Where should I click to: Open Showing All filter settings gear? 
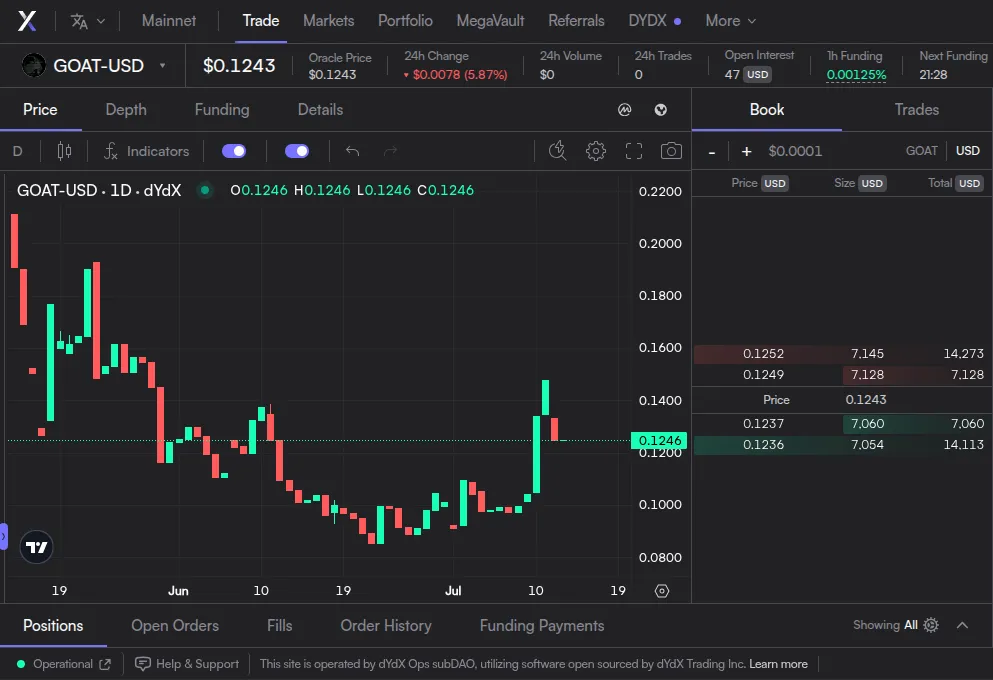coord(931,625)
